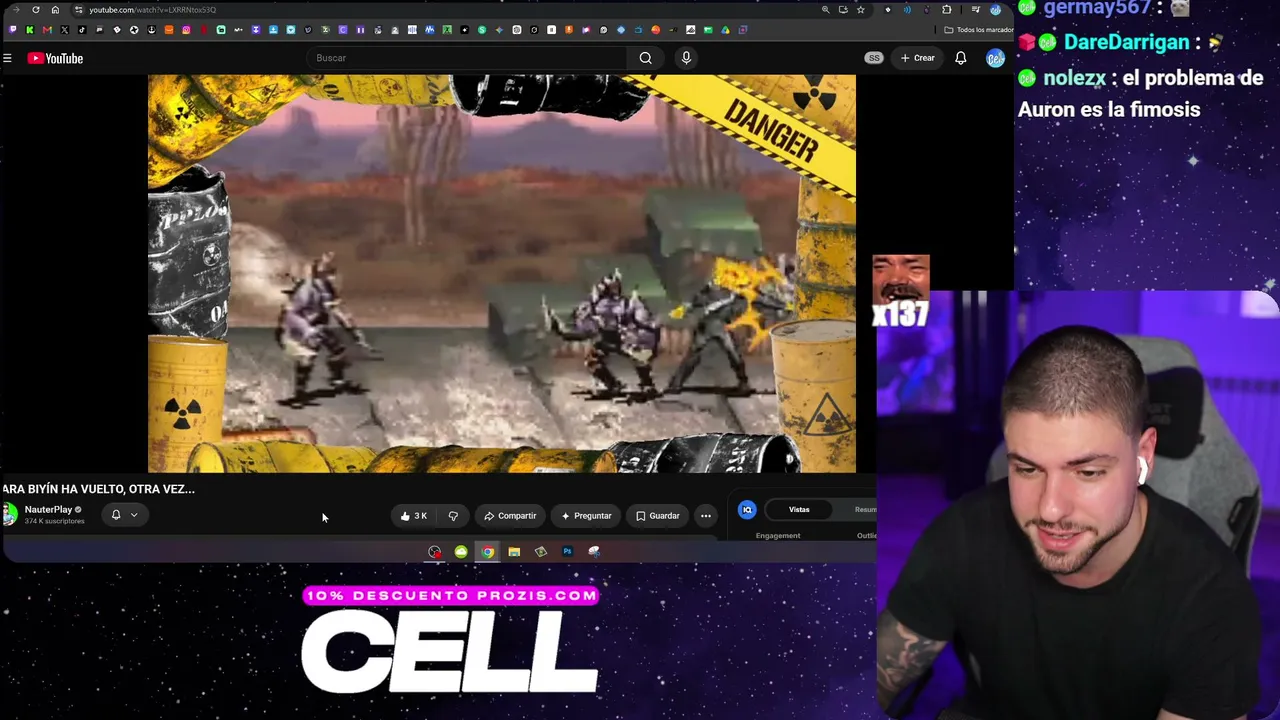The width and height of the screenshot is (1280, 720).
Task: Focus the Buscar search field
Action: pos(468,58)
